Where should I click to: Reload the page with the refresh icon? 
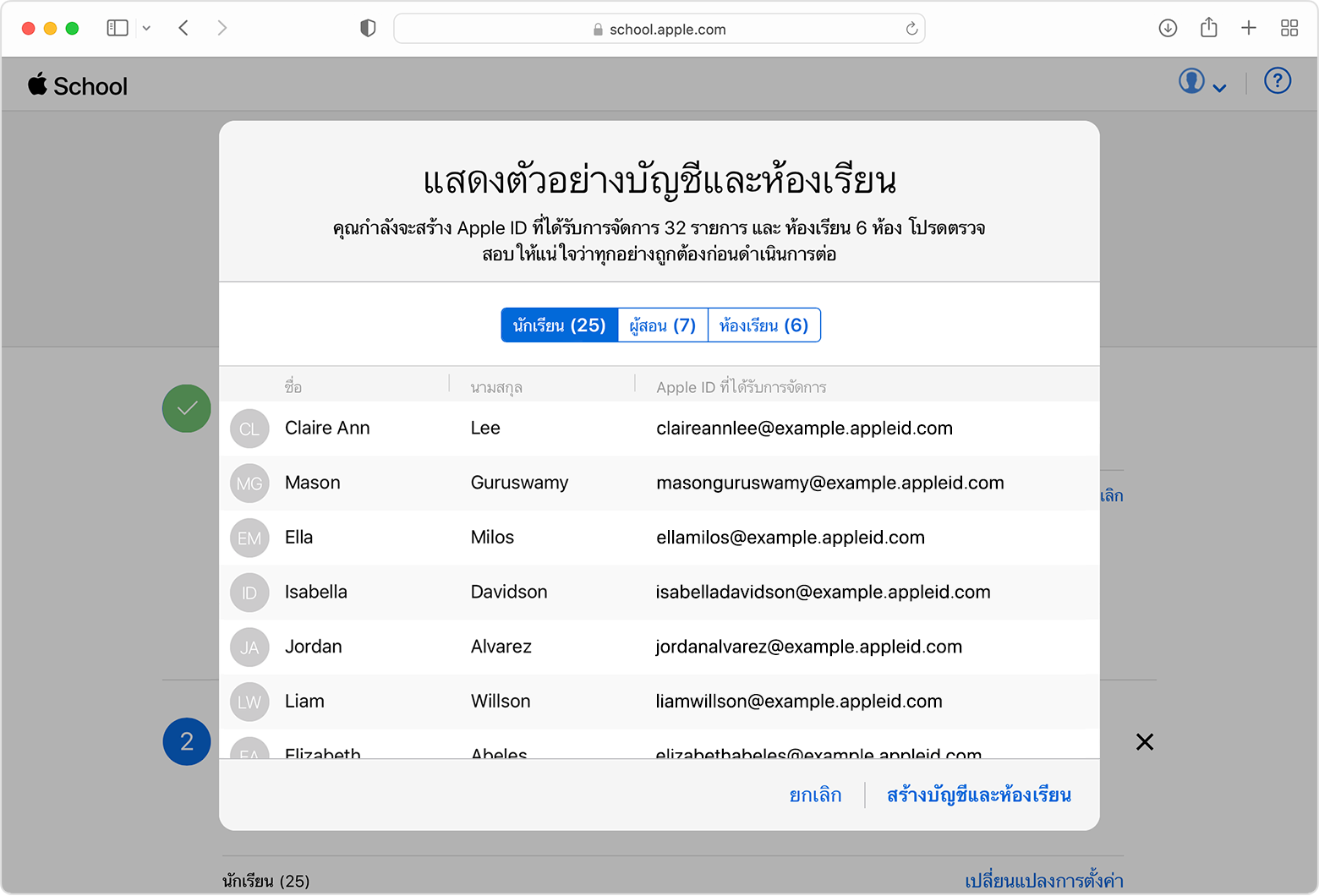(911, 29)
